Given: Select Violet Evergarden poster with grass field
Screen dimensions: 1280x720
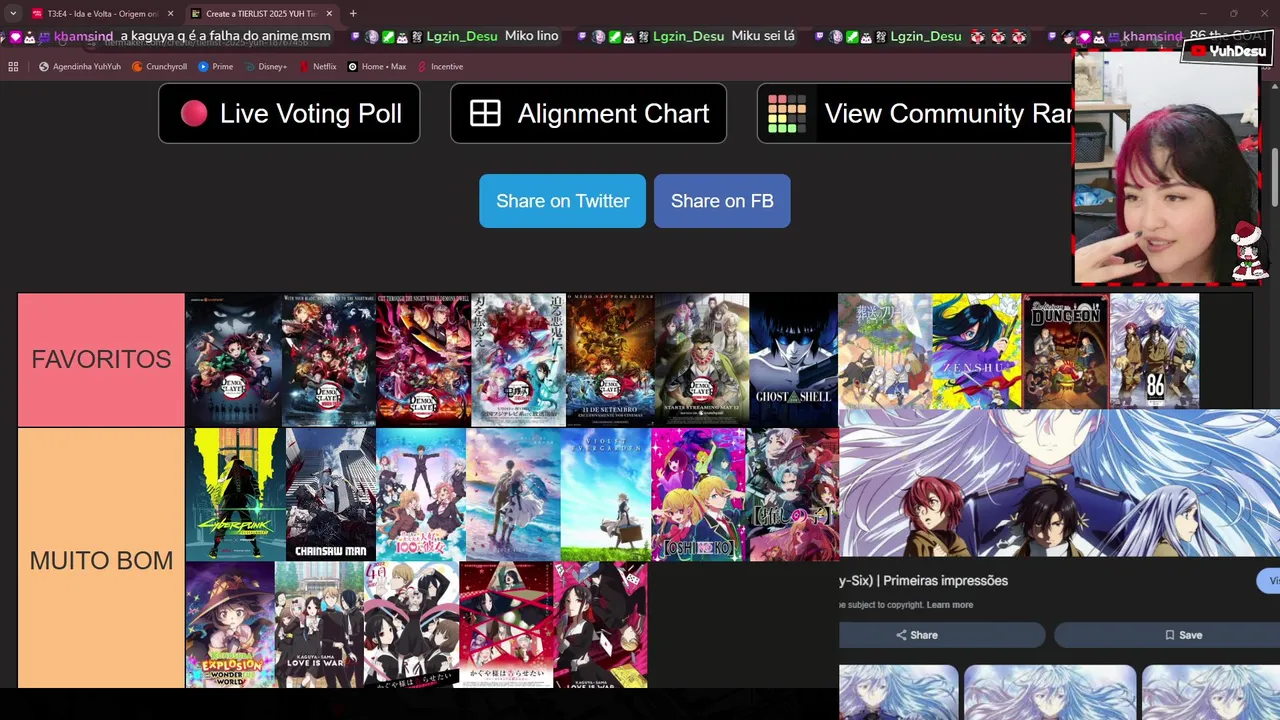Looking at the screenshot, I should (x=605, y=495).
